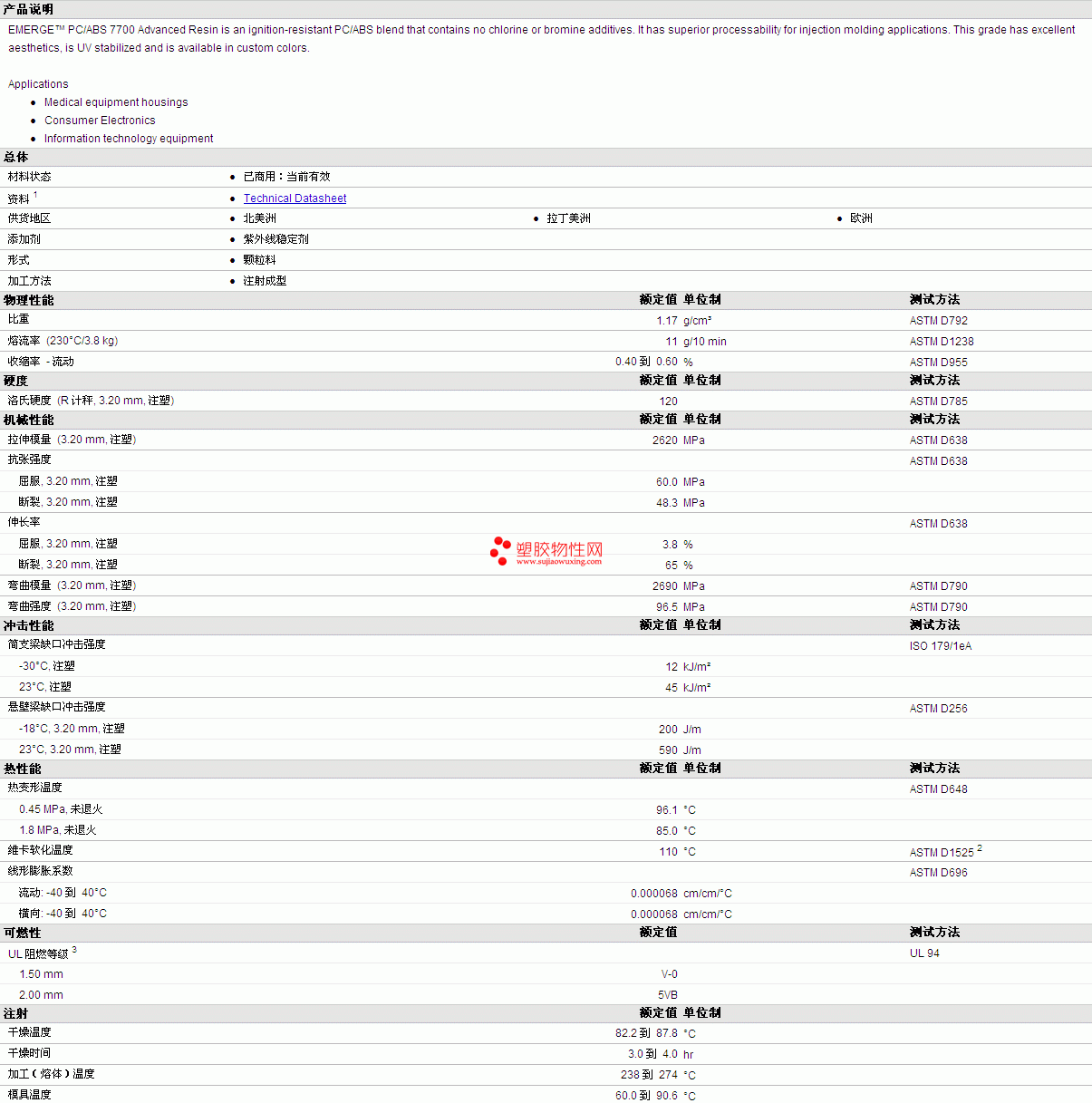Click the 紫外线稳定剂 additive value
The height and width of the screenshot is (1103, 1092).
click(x=275, y=239)
